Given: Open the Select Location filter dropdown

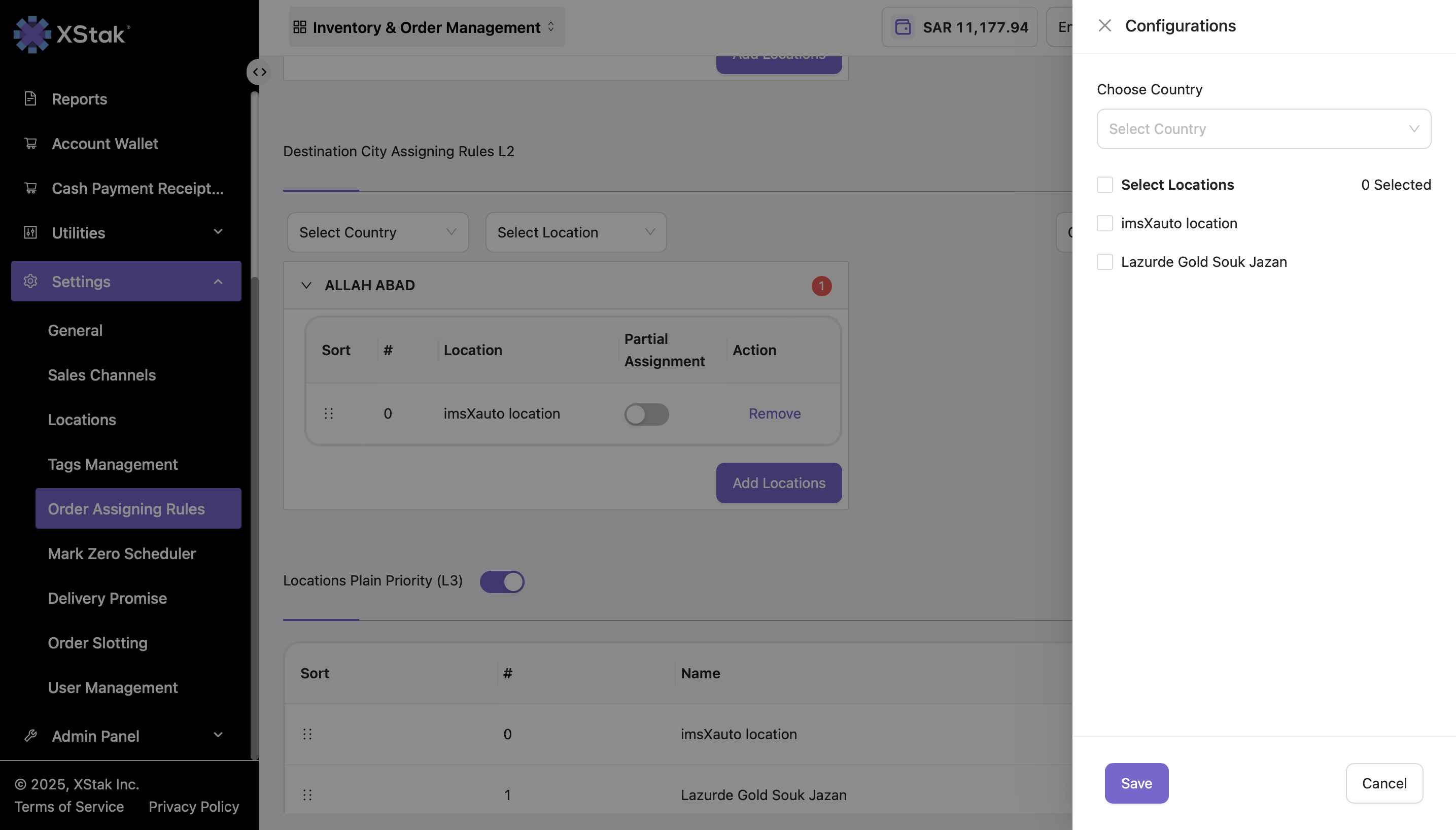Looking at the screenshot, I should point(576,232).
